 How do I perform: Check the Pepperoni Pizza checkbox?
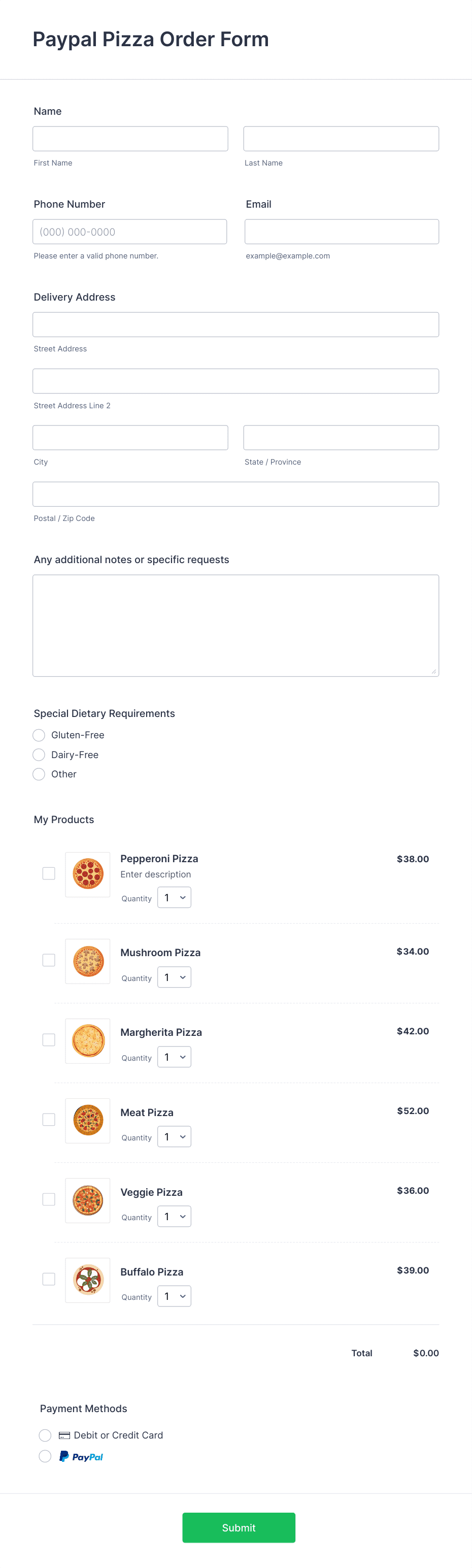pos(49,873)
